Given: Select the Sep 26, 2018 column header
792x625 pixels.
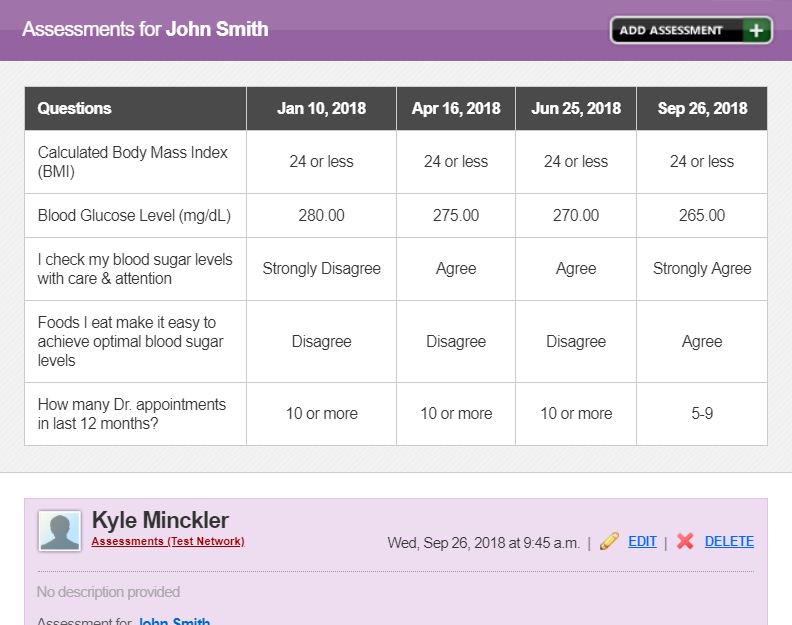Looking at the screenshot, I should (702, 108).
